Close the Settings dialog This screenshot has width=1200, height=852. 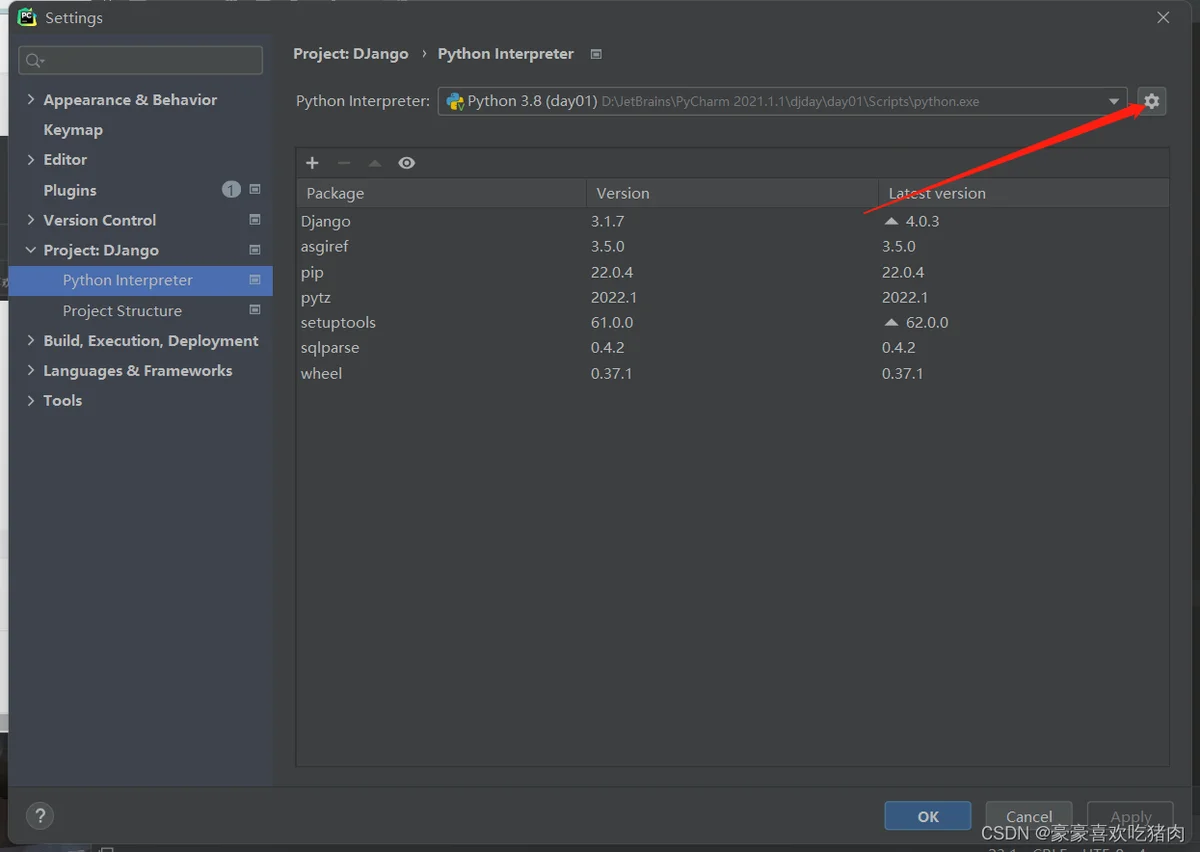click(x=1163, y=17)
